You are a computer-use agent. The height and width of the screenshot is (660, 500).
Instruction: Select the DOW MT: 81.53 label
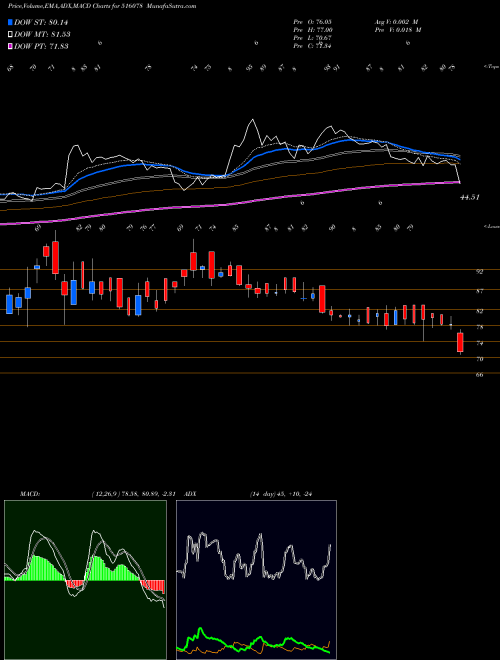coord(42,35)
